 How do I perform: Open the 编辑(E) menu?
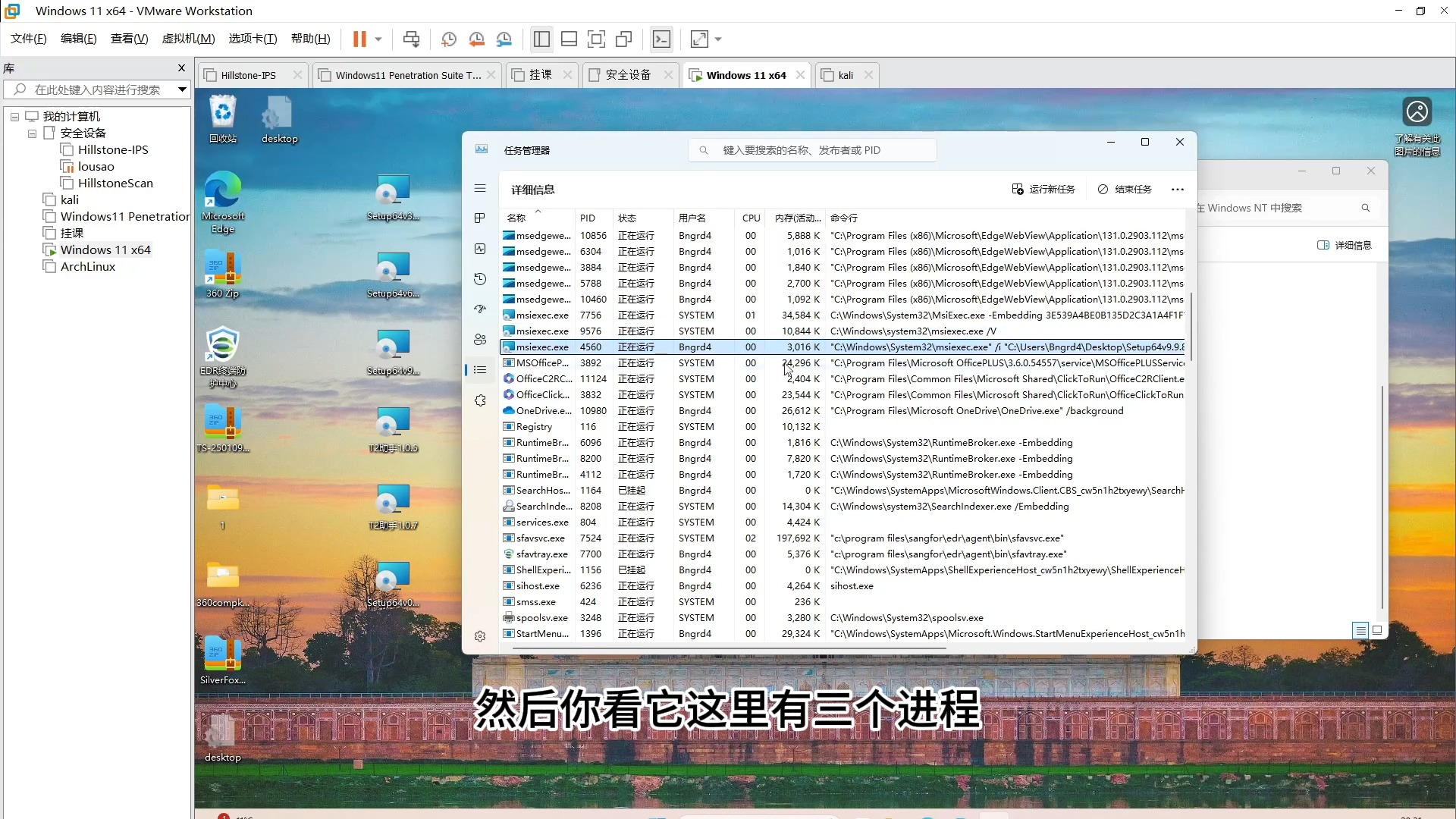79,39
